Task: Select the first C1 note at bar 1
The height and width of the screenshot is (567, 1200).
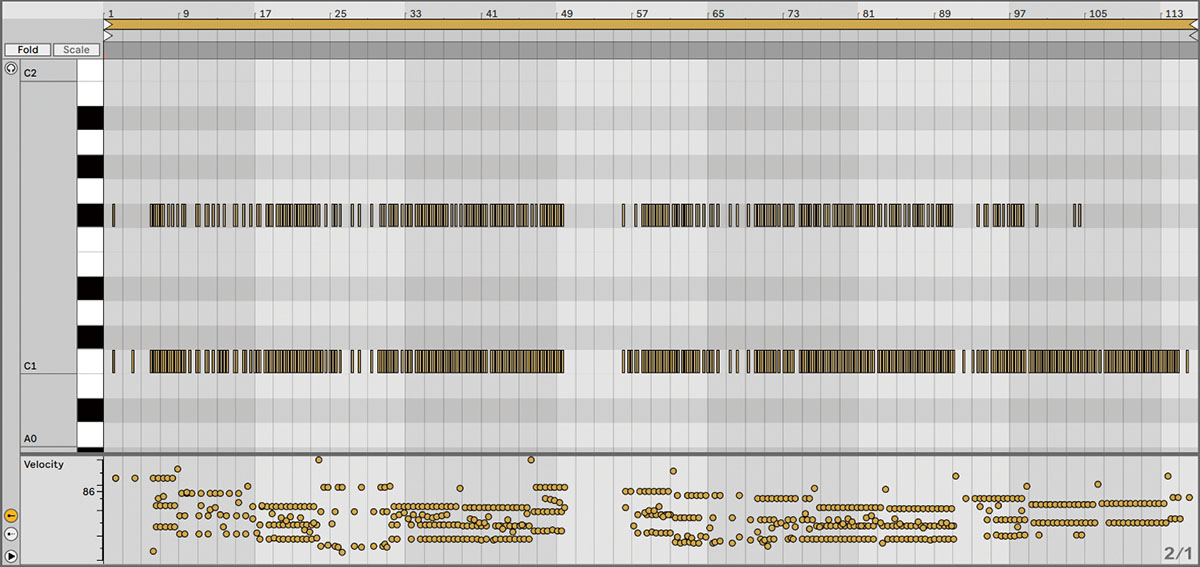Action: [x=114, y=361]
